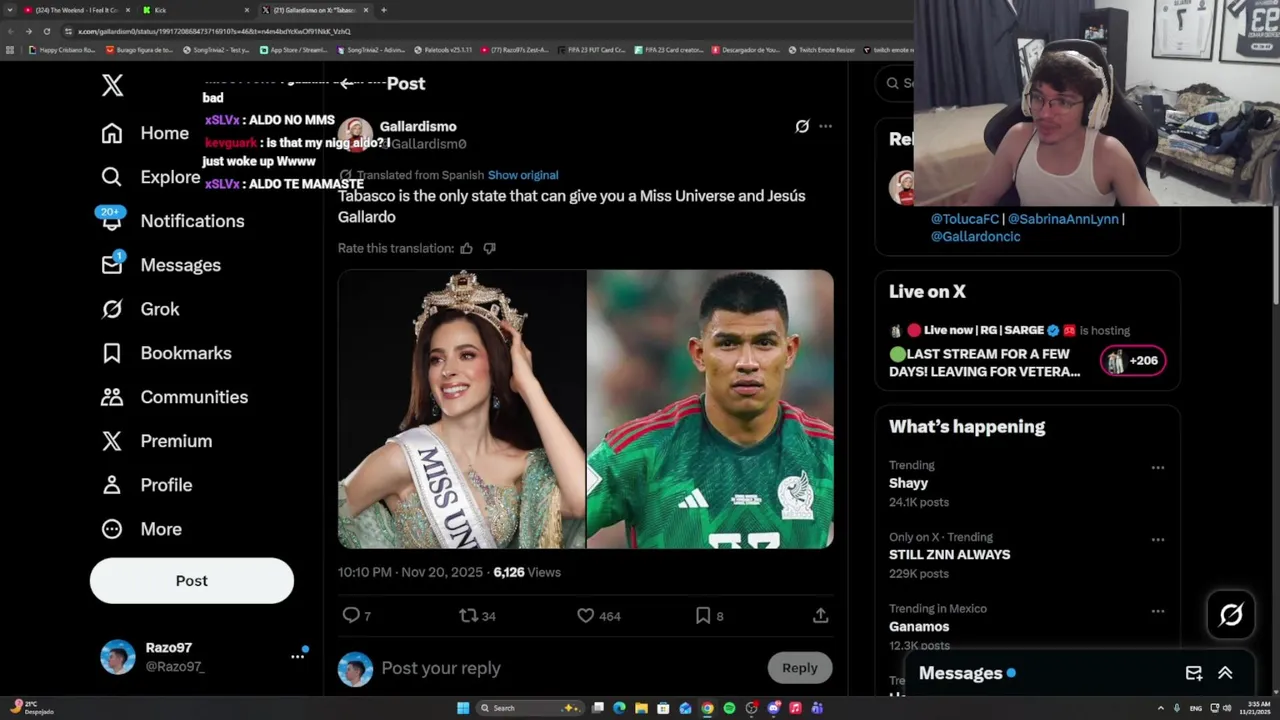Click 6,126 Views count
Image resolution: width=1280 pixels, height=720 pixels.
[x=527, y=573]
